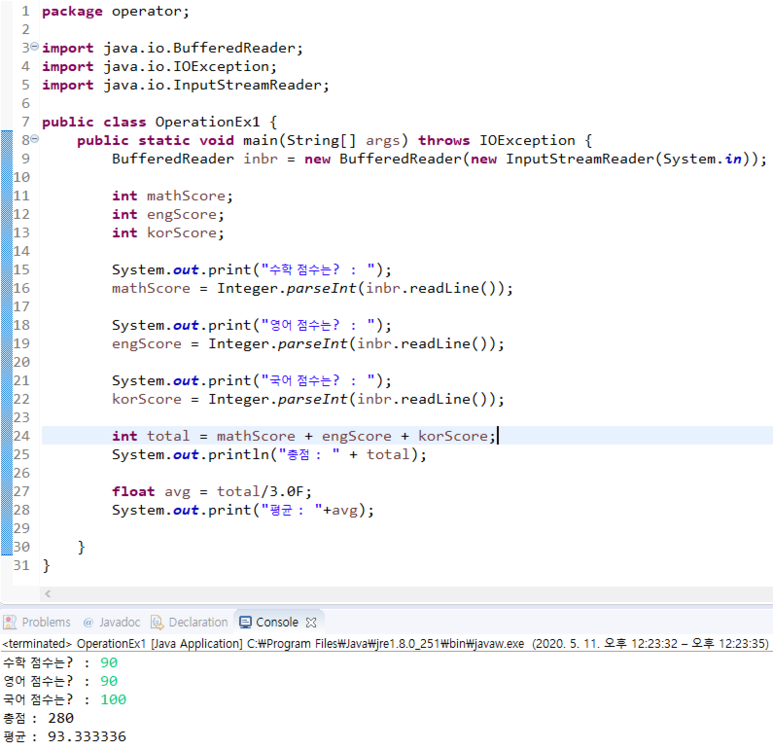Image resolution: width=773 pixels, height=750 pixels.
Task: Click the class name OperationEx1 in code
Action: [208, 122]
